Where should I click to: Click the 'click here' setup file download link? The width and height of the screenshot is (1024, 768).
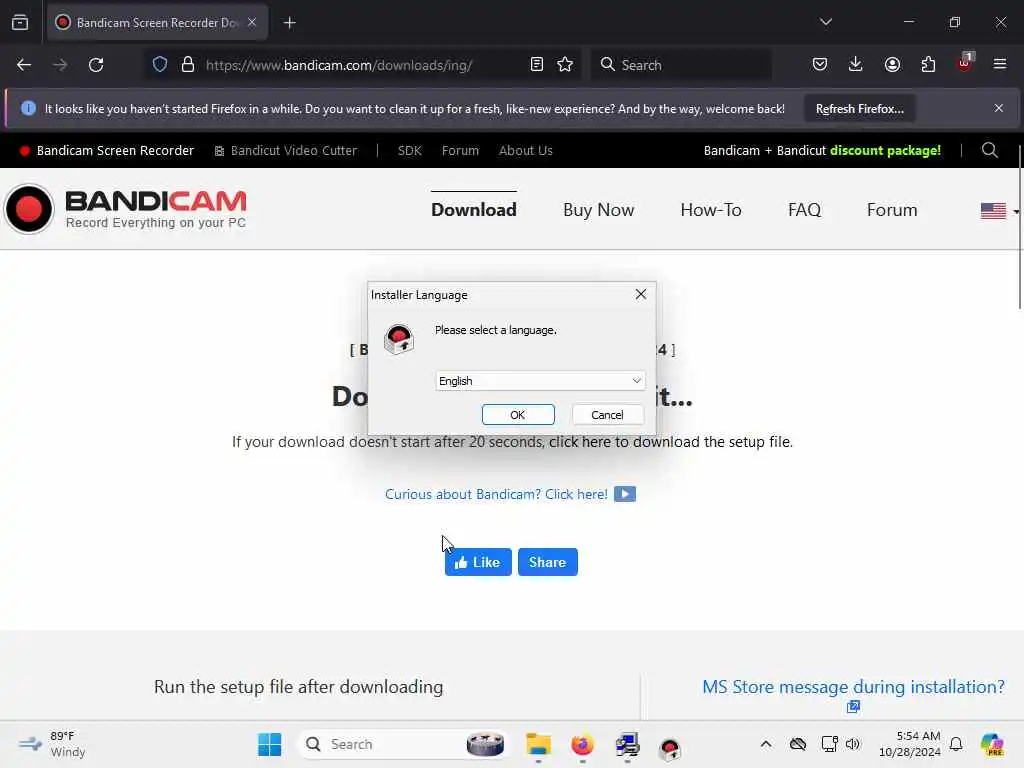click(x=579, y=442)
